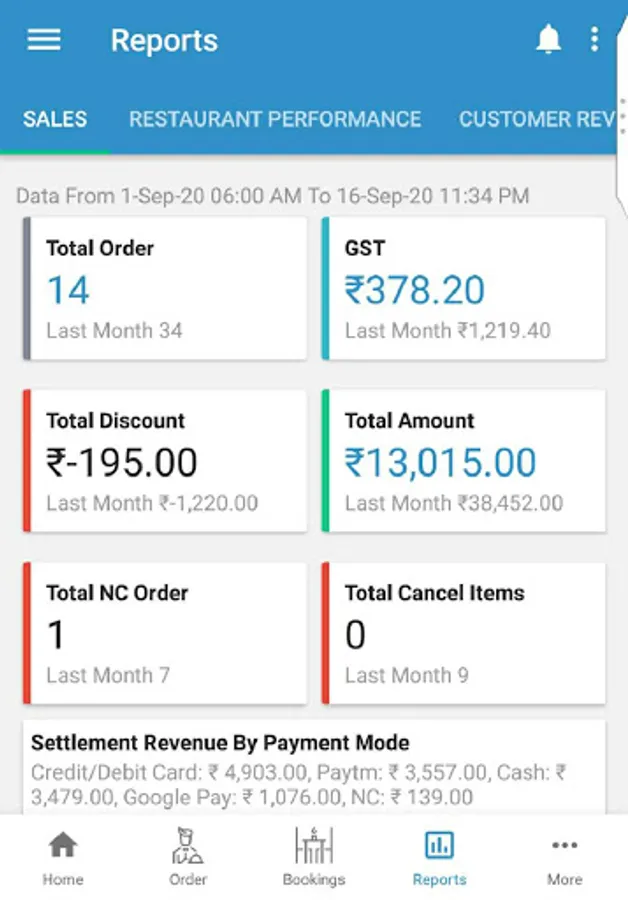This screenshot has height=900, width=628.
Task: Open the hamburger navigation menu
Action: pyautogui.click(x=44, y=40)
